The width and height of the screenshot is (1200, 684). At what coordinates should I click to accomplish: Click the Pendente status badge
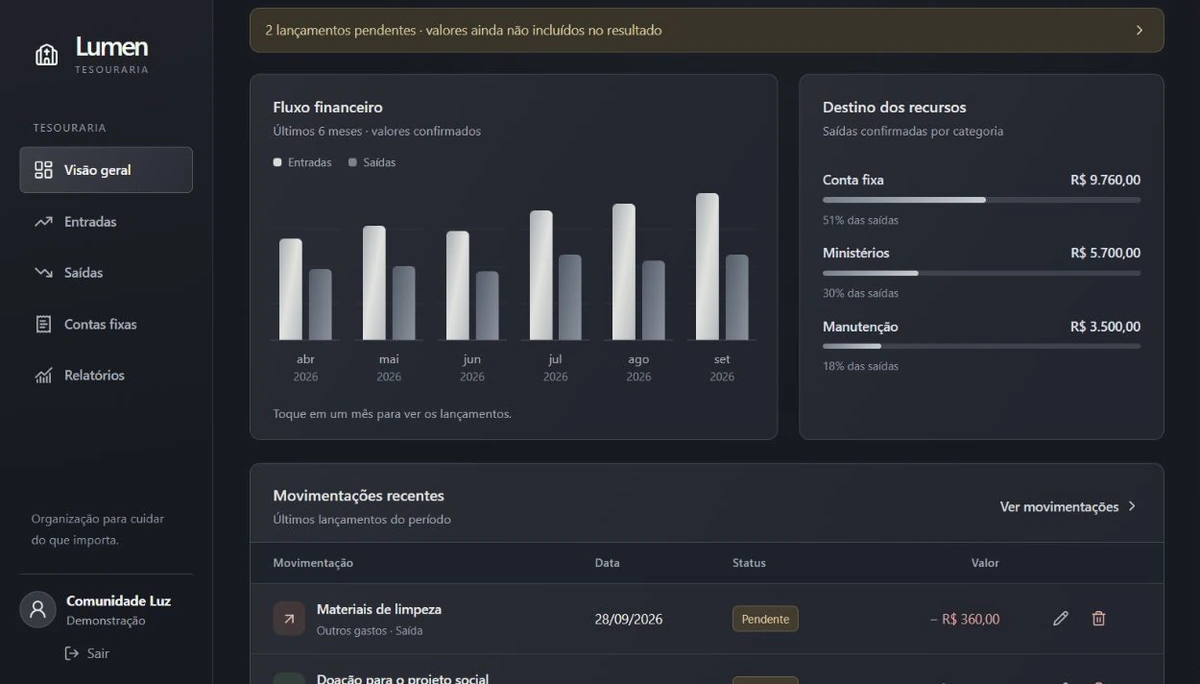point(765,619)
